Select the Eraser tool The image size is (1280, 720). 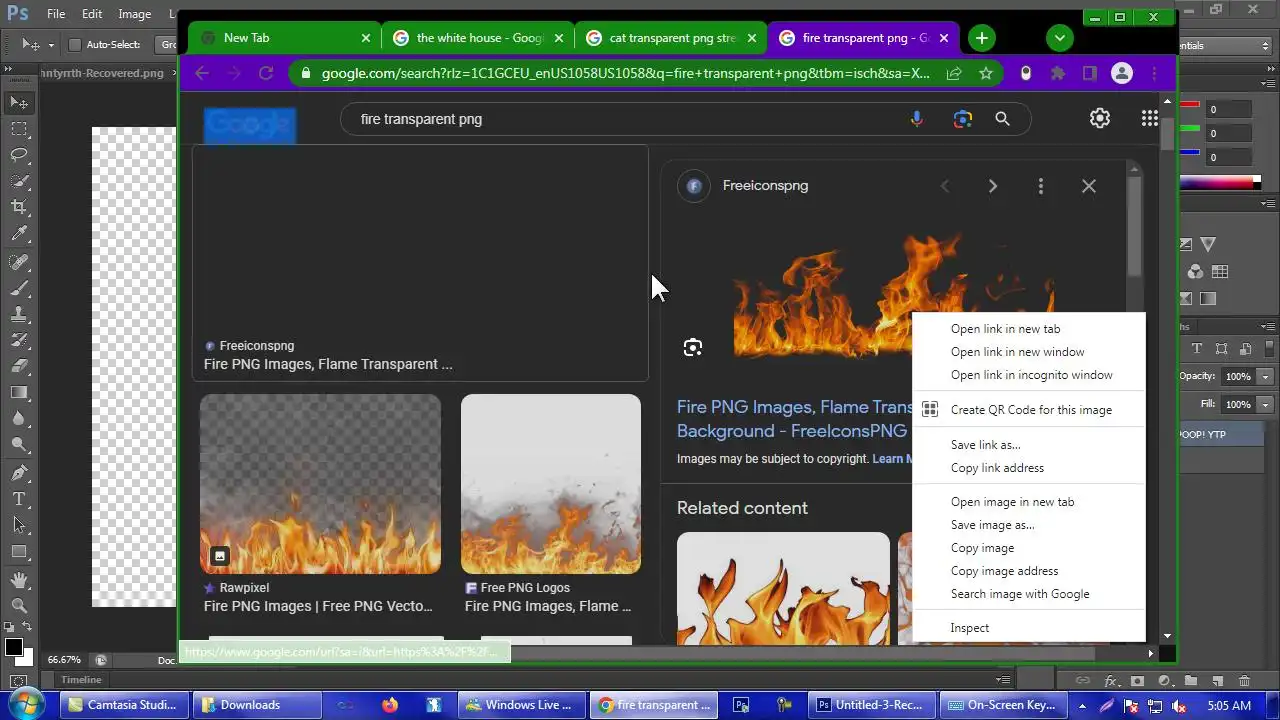point(19,366)
